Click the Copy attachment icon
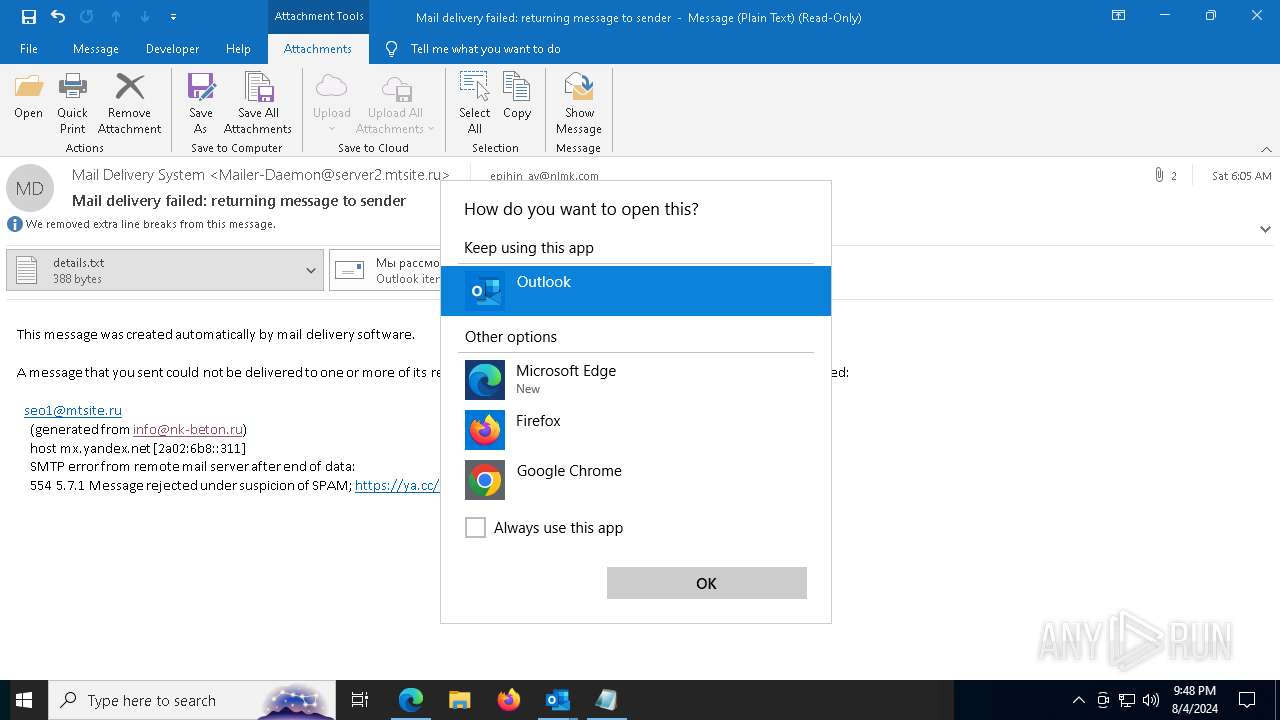The image size is (1280, 720). pyautogui.click(x=517, y=97)
